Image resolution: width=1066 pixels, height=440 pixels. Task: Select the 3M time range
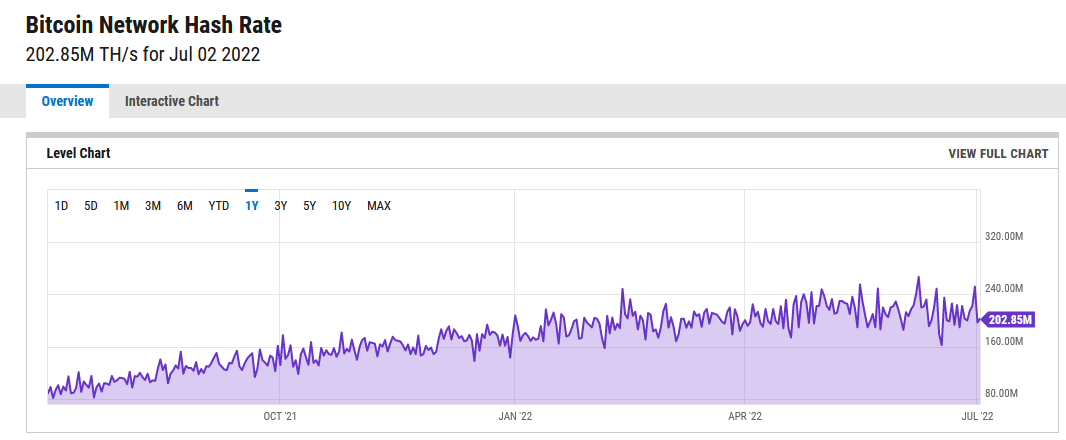153,205
